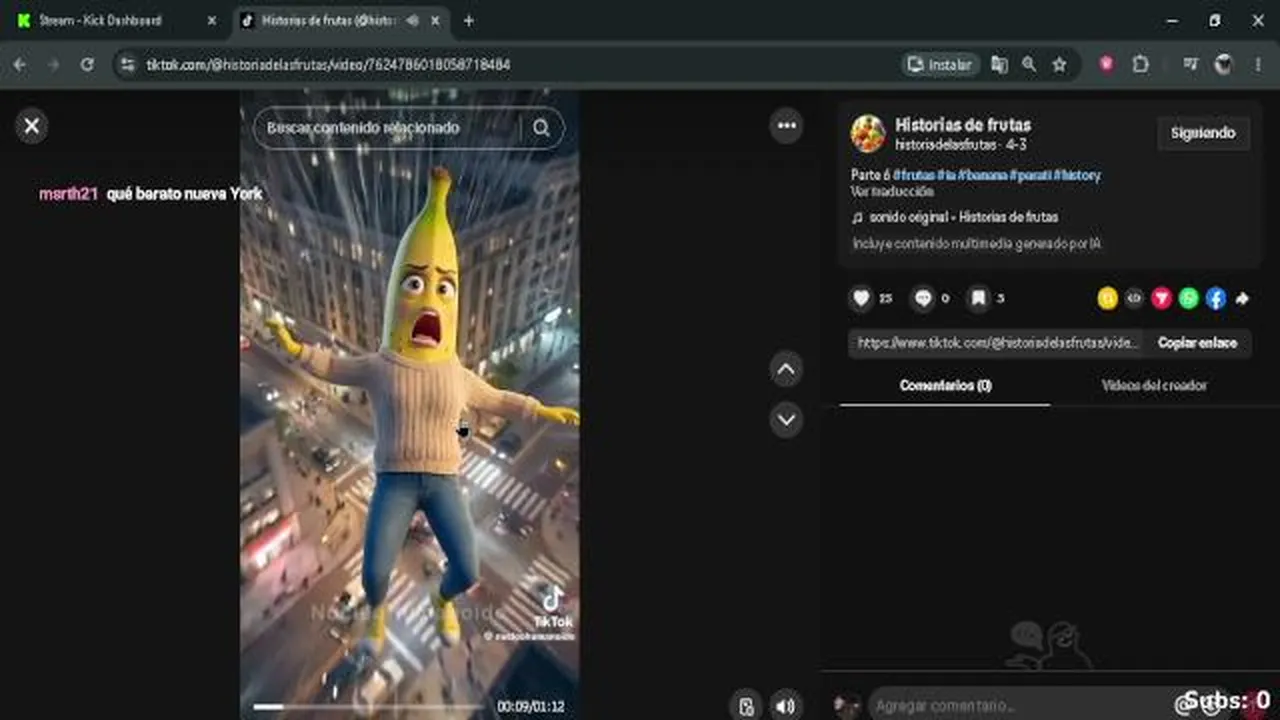
Task: Open the browser extensions puzzle menu
Action: click(1140, 64)
